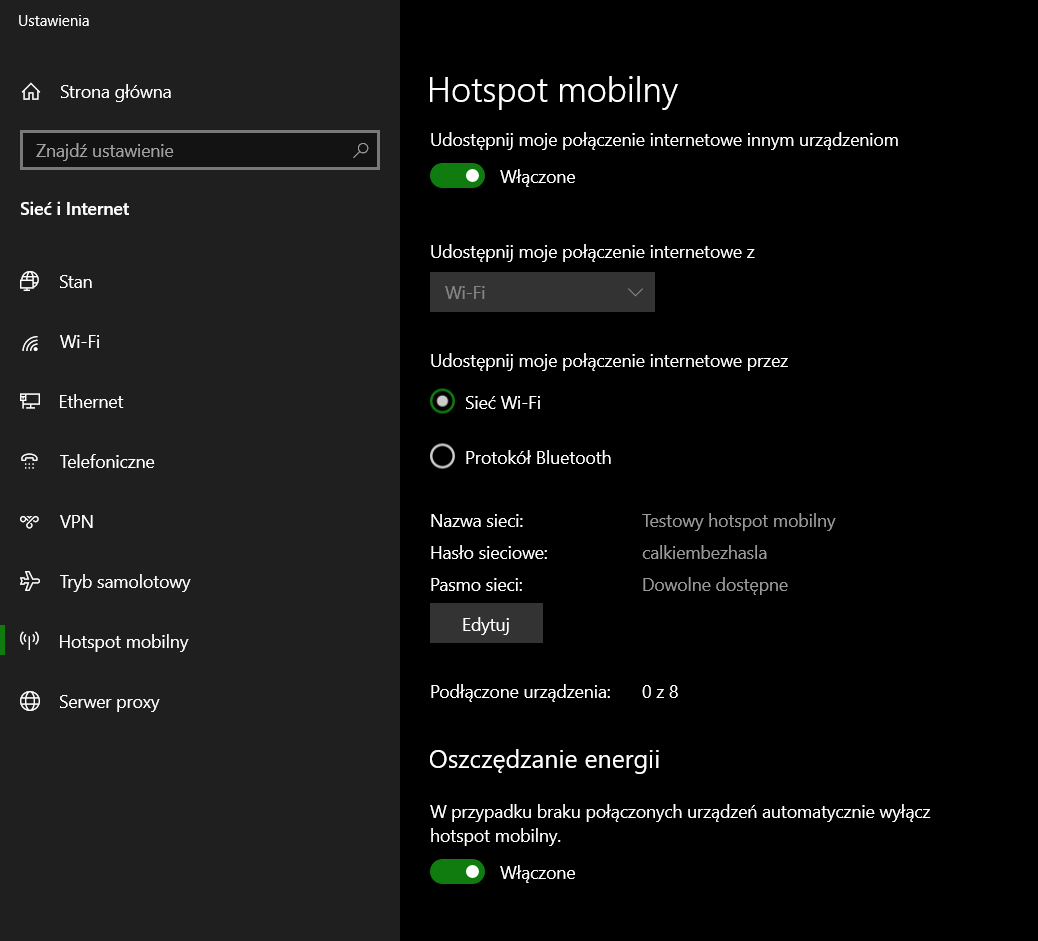Click the Ethernet monitor icon
The width and height of the screenshot is (1038, 941).
[30, 402]
